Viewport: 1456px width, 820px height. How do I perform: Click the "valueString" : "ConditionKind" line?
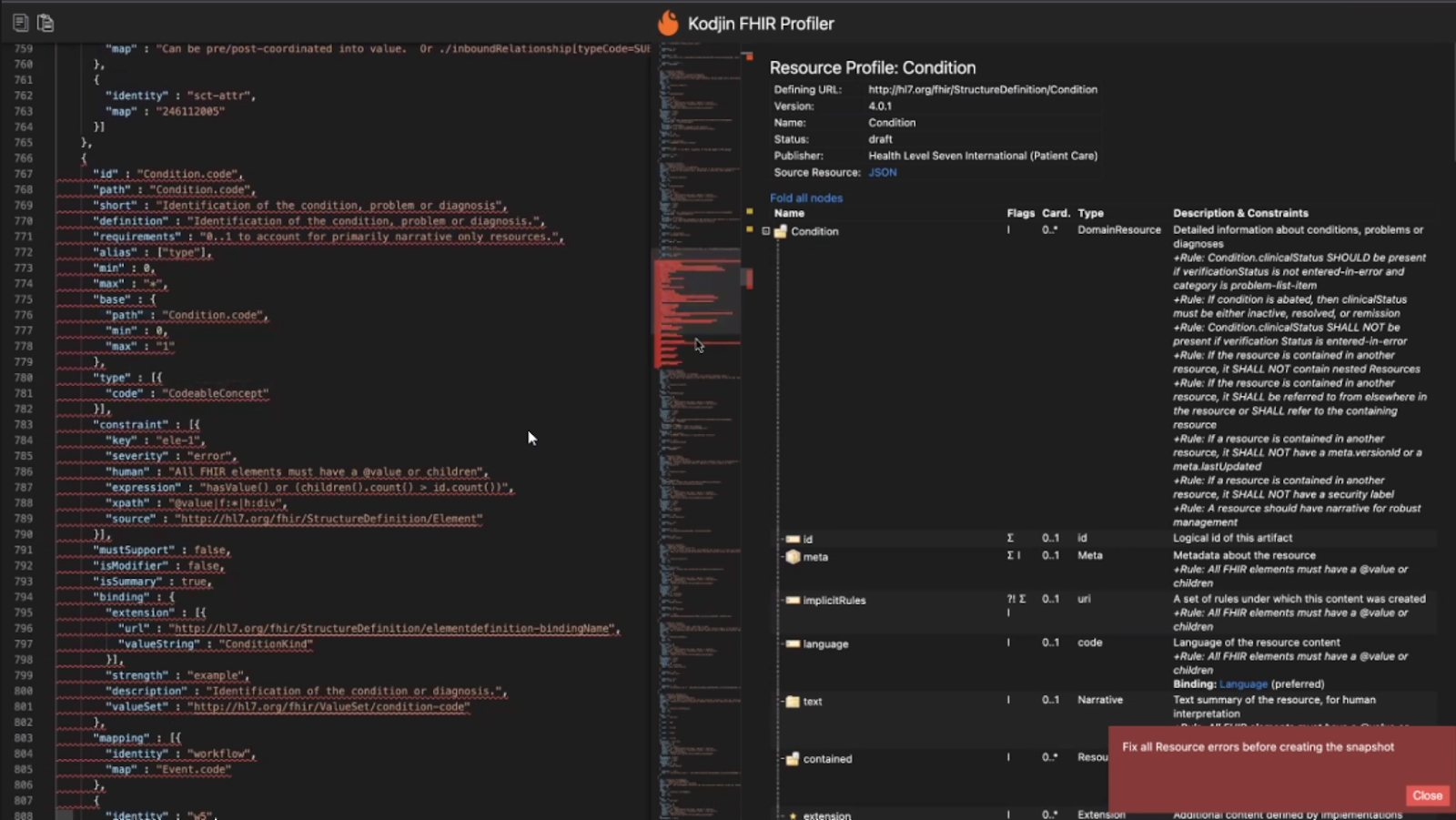point(216,643)
